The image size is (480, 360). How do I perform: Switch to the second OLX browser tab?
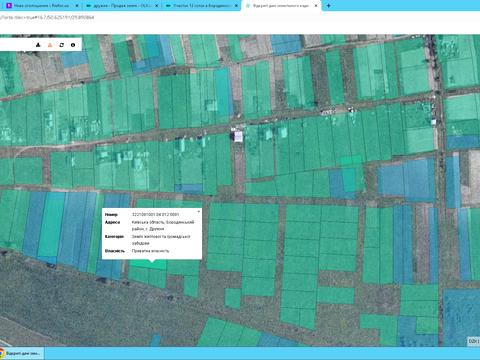(x=121, y=6)
